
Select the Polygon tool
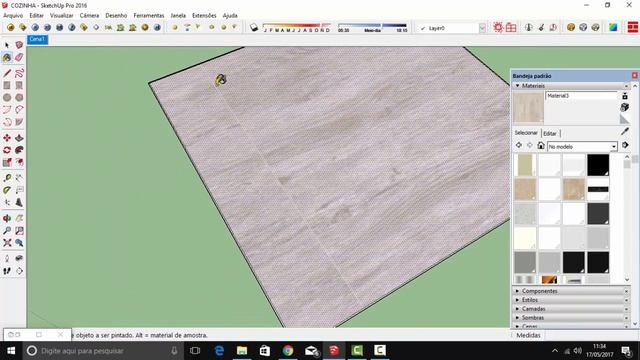coord(19,98)
